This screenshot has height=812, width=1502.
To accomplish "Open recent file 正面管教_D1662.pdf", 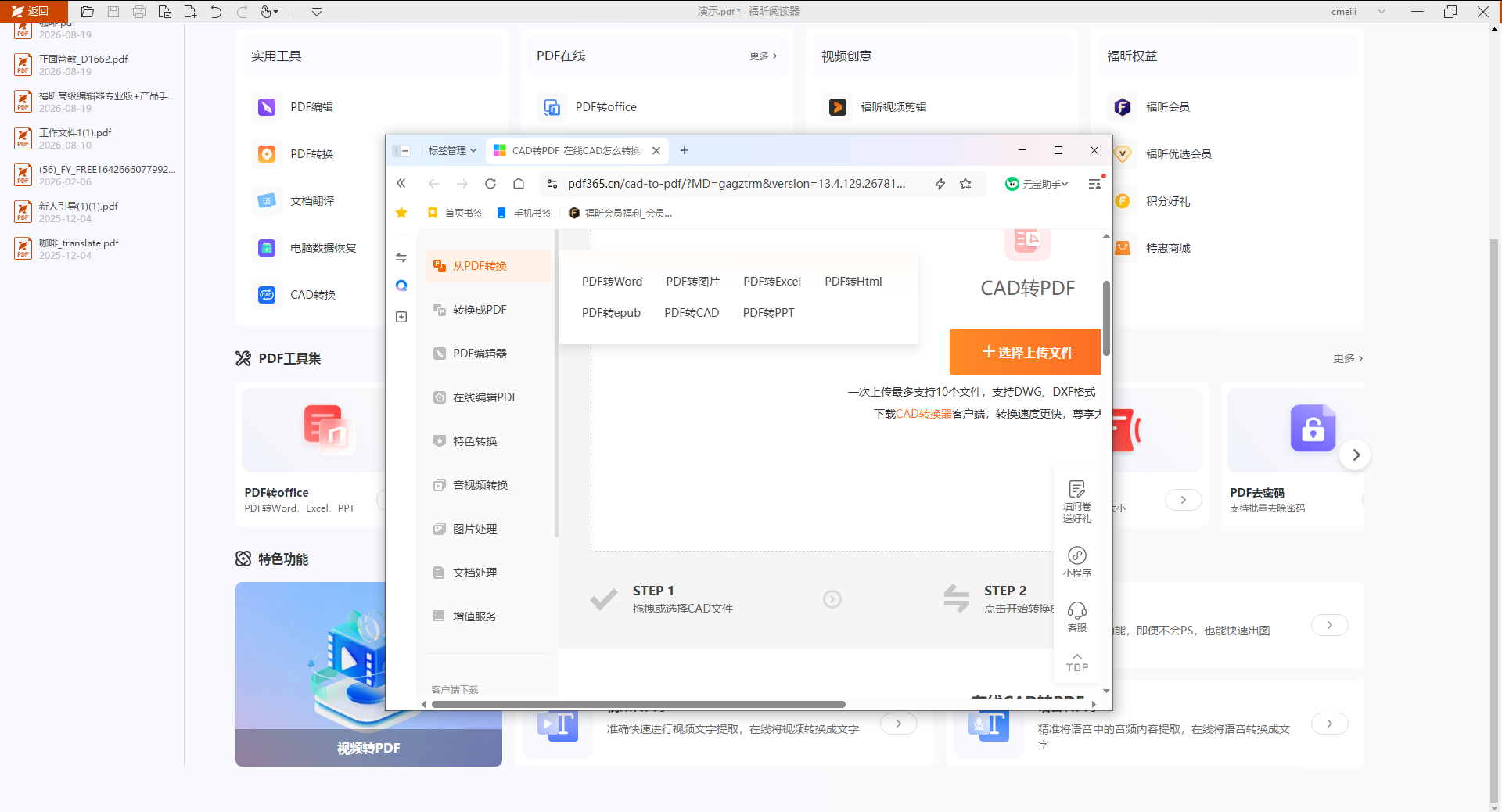I will point(92,65).
